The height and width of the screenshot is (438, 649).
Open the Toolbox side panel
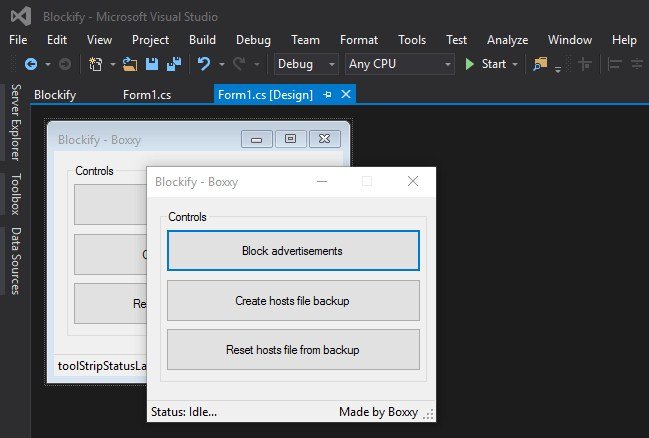click(x=15, y=194)
